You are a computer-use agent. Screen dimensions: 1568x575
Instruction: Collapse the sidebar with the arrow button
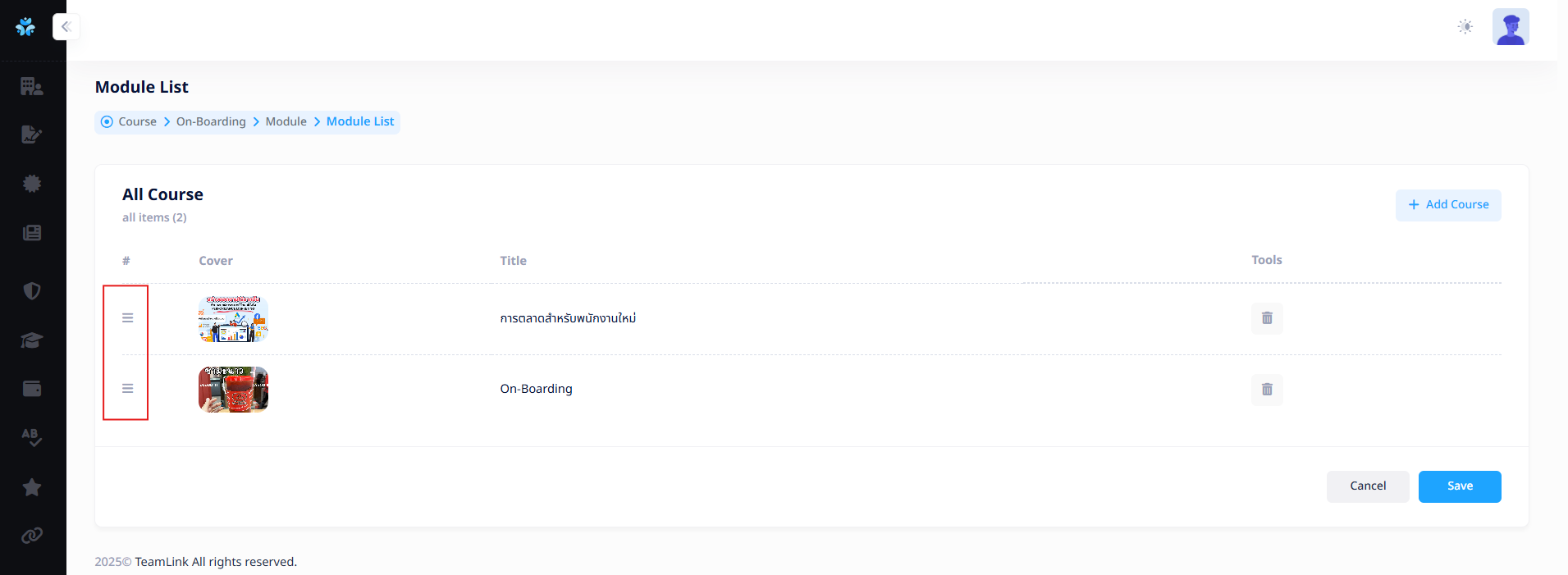point(66,27)
